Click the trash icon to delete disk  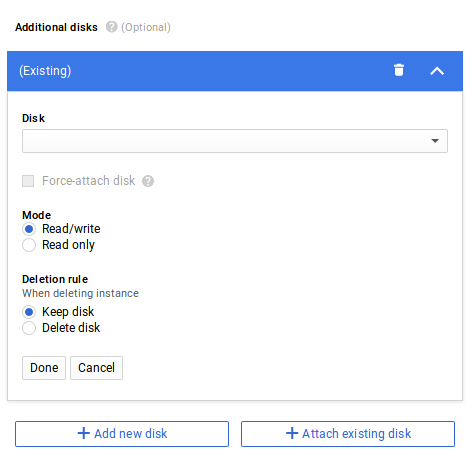[x=399, y=70]
